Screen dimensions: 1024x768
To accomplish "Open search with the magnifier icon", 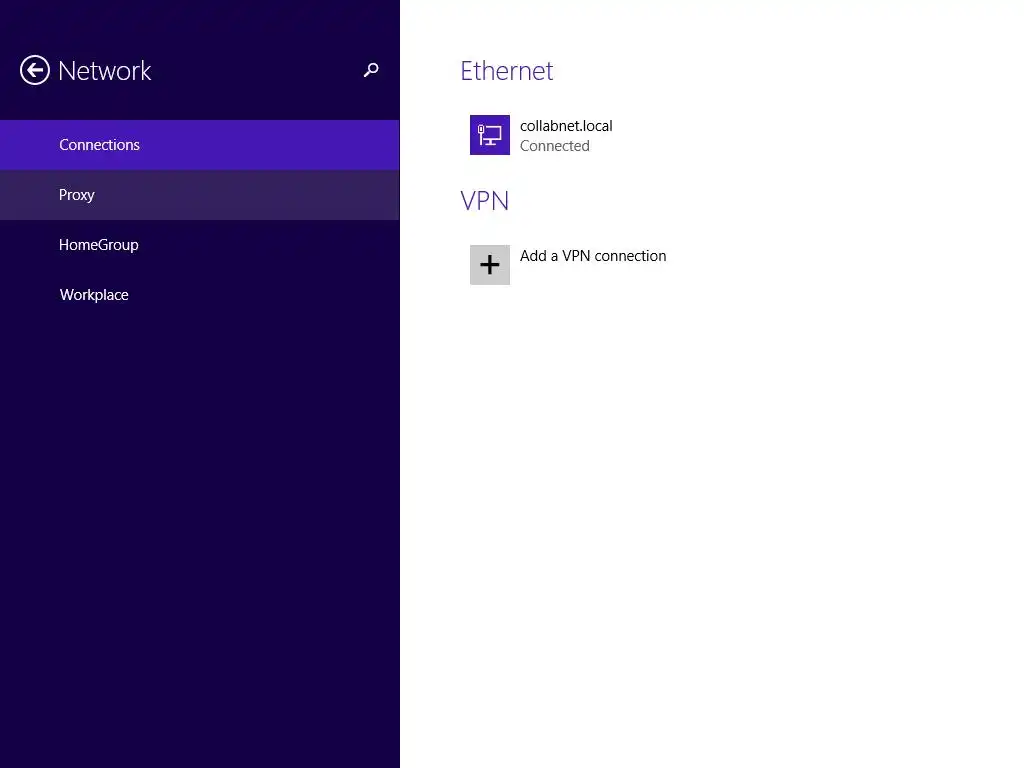I will click(x=371, y=70).
